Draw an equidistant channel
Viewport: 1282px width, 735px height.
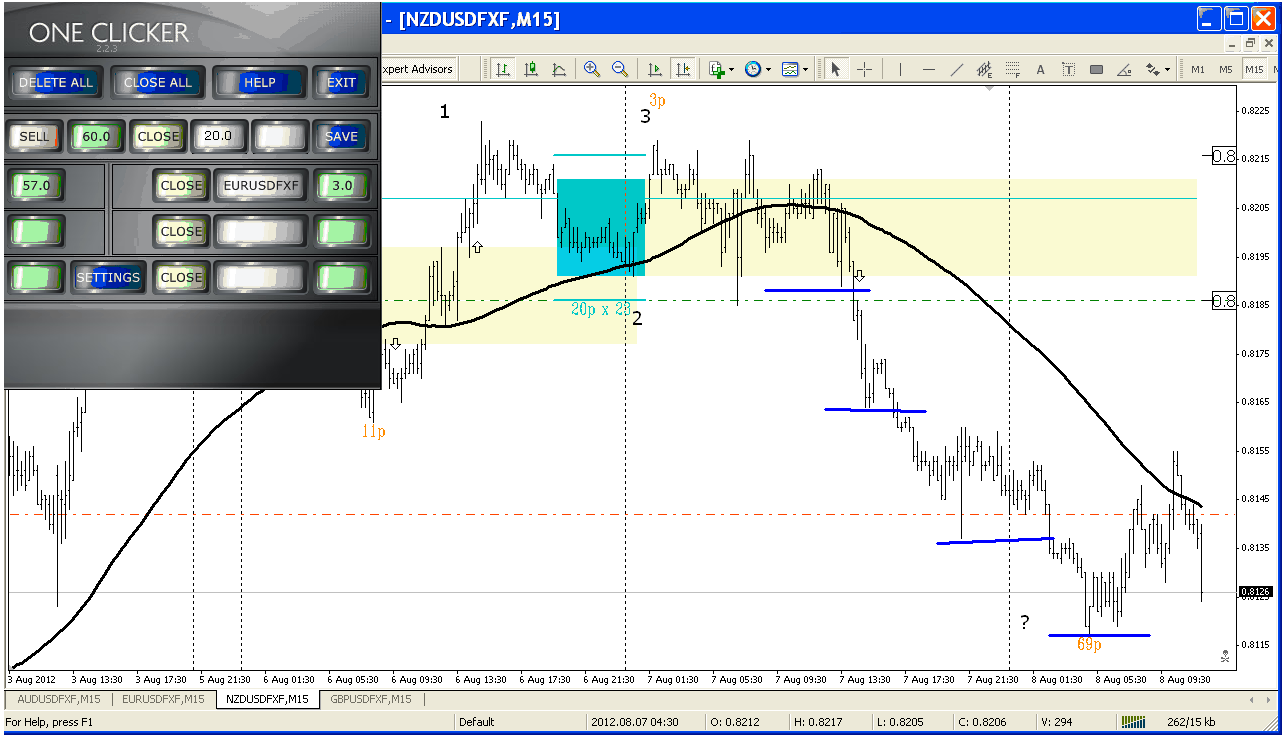pos(985,69)
